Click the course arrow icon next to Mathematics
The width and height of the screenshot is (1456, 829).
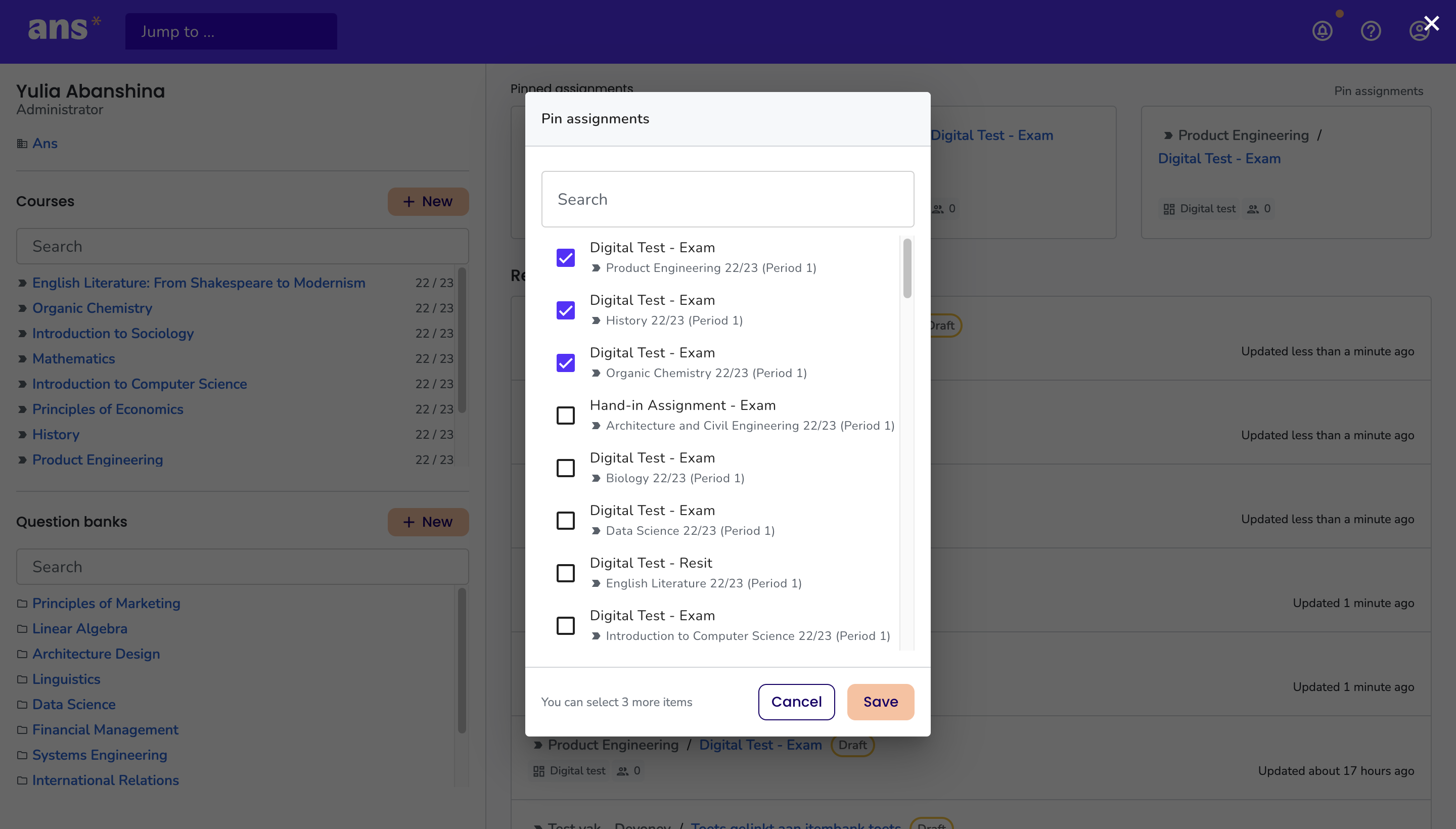[x=22, y=359]
